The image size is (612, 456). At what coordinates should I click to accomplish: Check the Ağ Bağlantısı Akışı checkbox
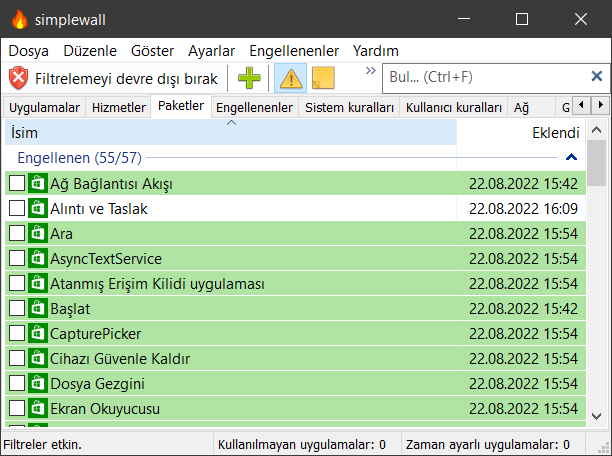click(17, 183)
